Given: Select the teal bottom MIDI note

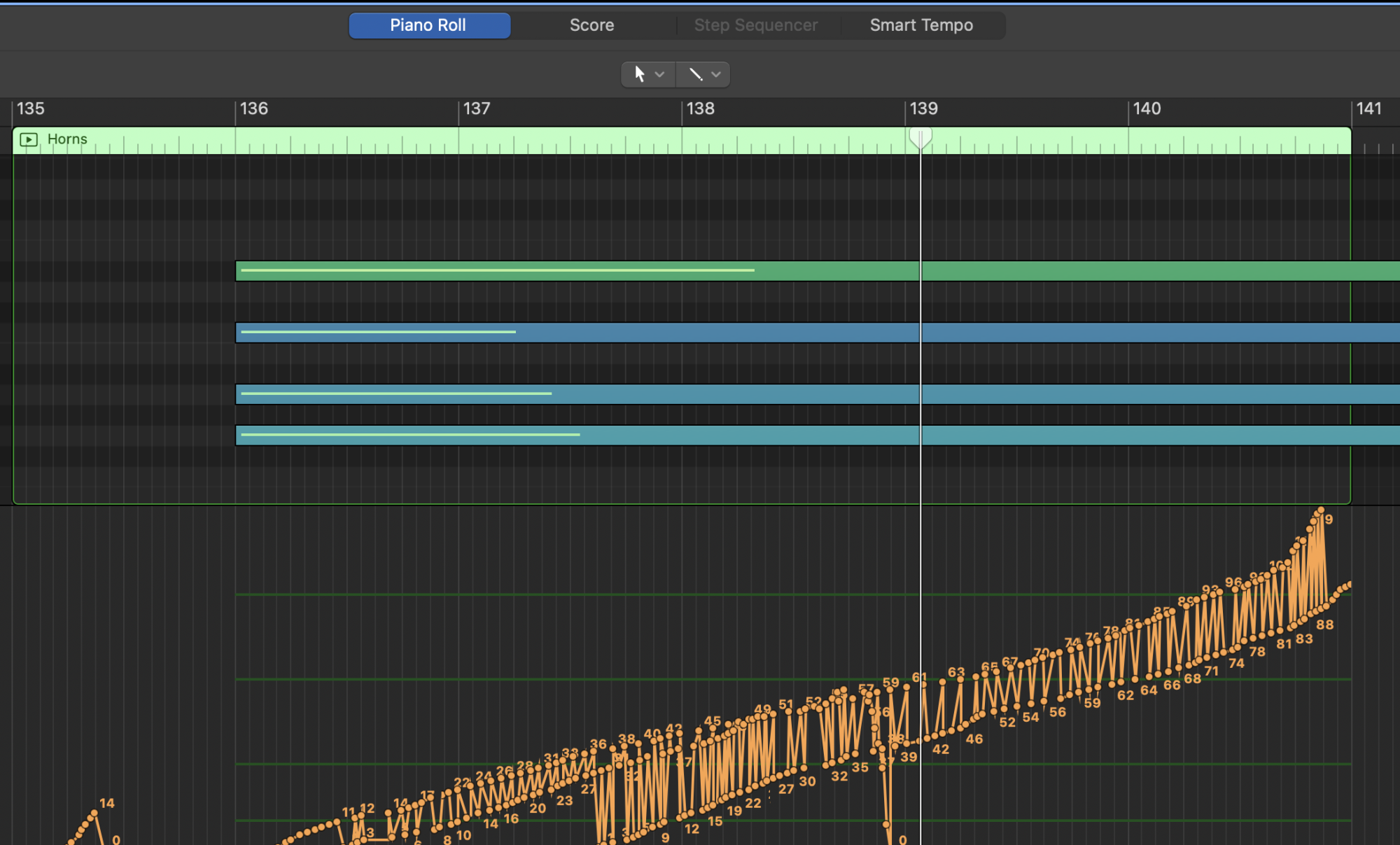Looking at the screenshot, I should coord(818,435).
